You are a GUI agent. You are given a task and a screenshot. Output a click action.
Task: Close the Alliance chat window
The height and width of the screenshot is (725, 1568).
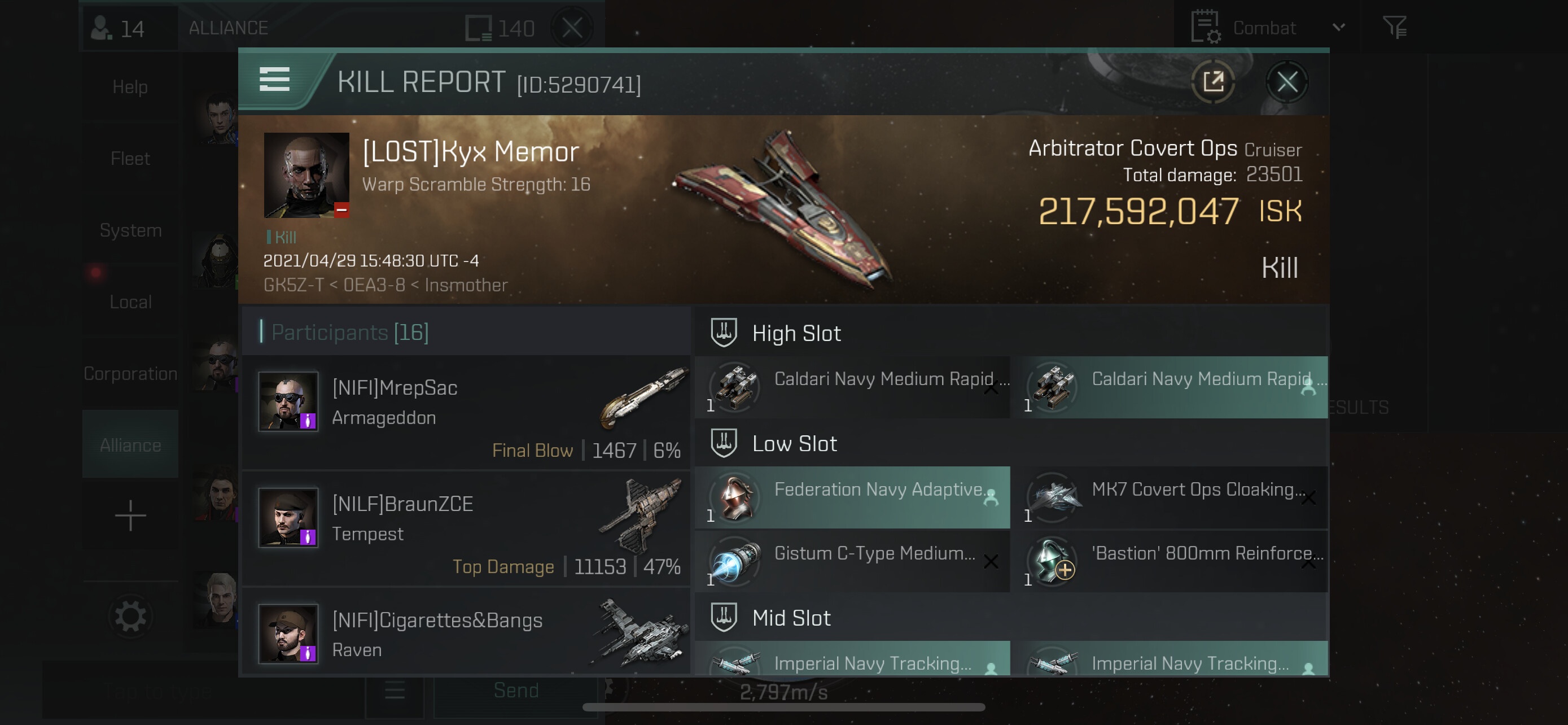tap(572, 28)
